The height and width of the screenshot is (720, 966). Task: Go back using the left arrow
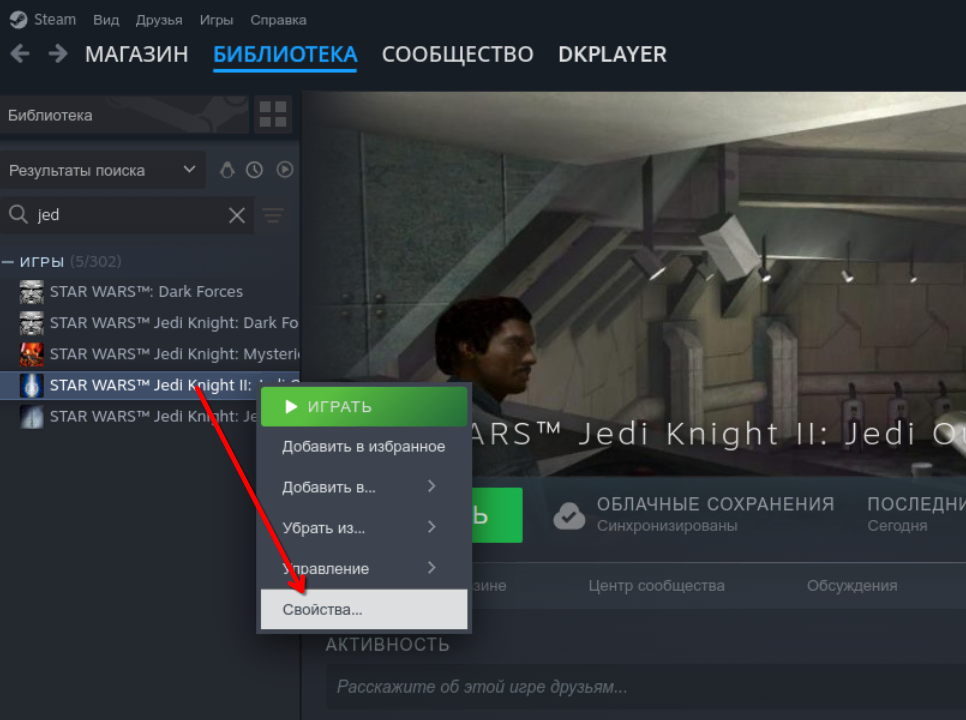[x=20, y=54]
